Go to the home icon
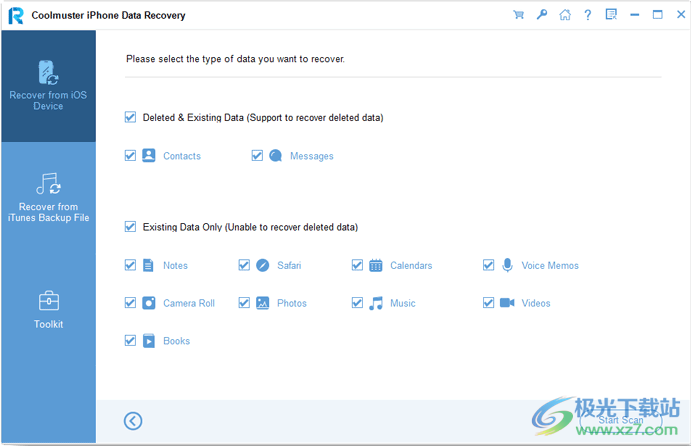 coord(565,15)
